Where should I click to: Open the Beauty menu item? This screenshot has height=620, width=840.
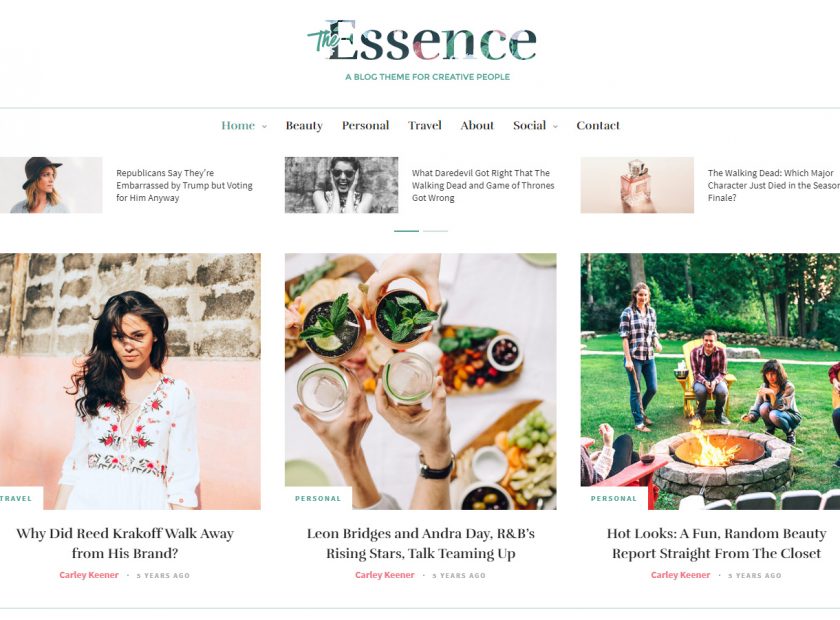[x=304, y=125]
